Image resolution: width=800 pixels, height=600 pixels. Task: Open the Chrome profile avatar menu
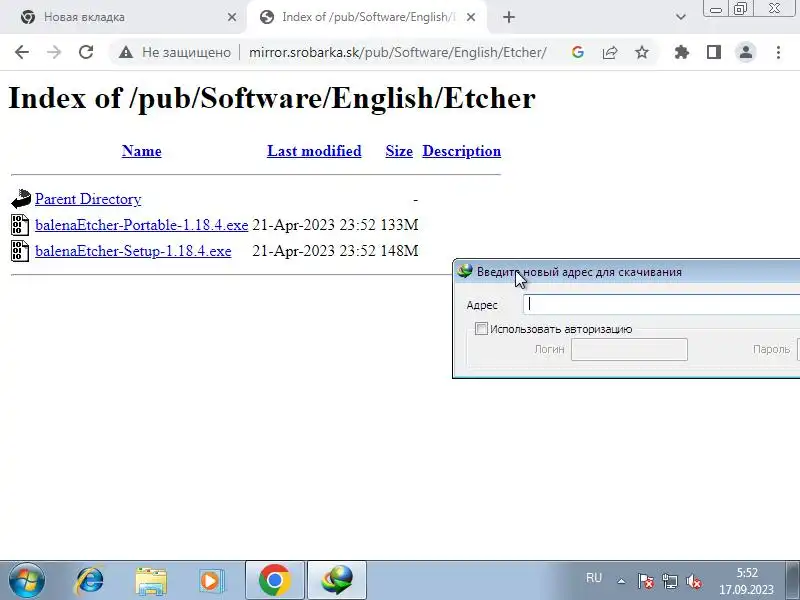745,52
